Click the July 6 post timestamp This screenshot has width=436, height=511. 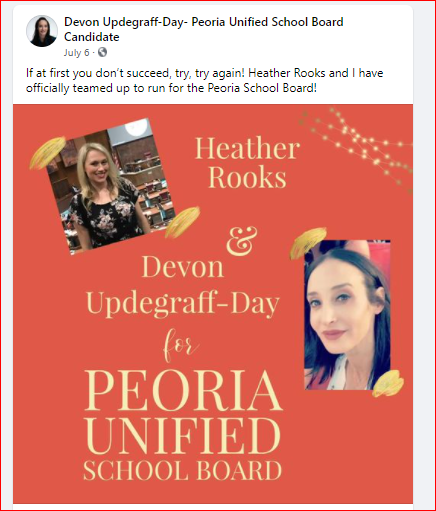[76, 53]
